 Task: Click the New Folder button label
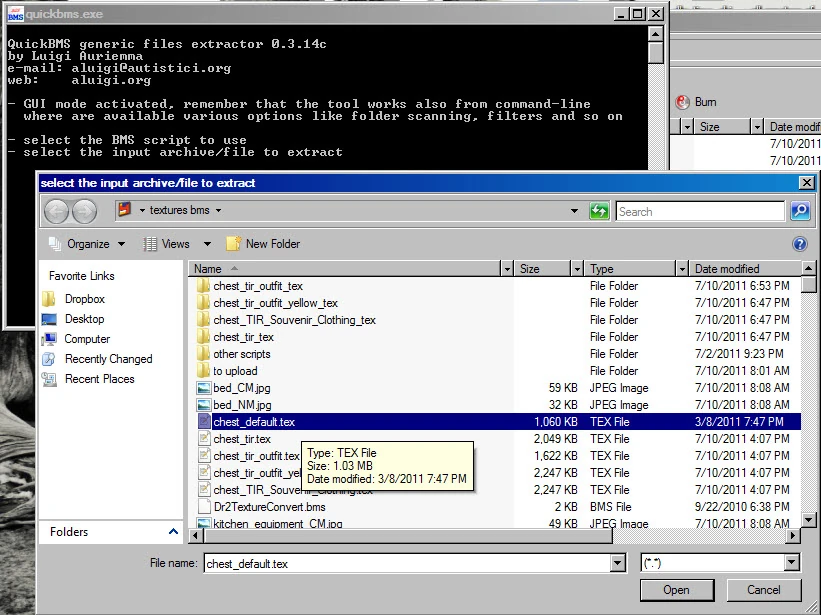point(273,244)
